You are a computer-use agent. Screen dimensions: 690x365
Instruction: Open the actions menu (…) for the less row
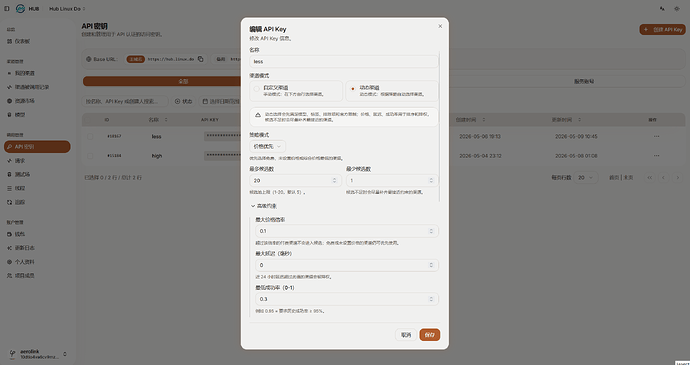pos(656,136)
